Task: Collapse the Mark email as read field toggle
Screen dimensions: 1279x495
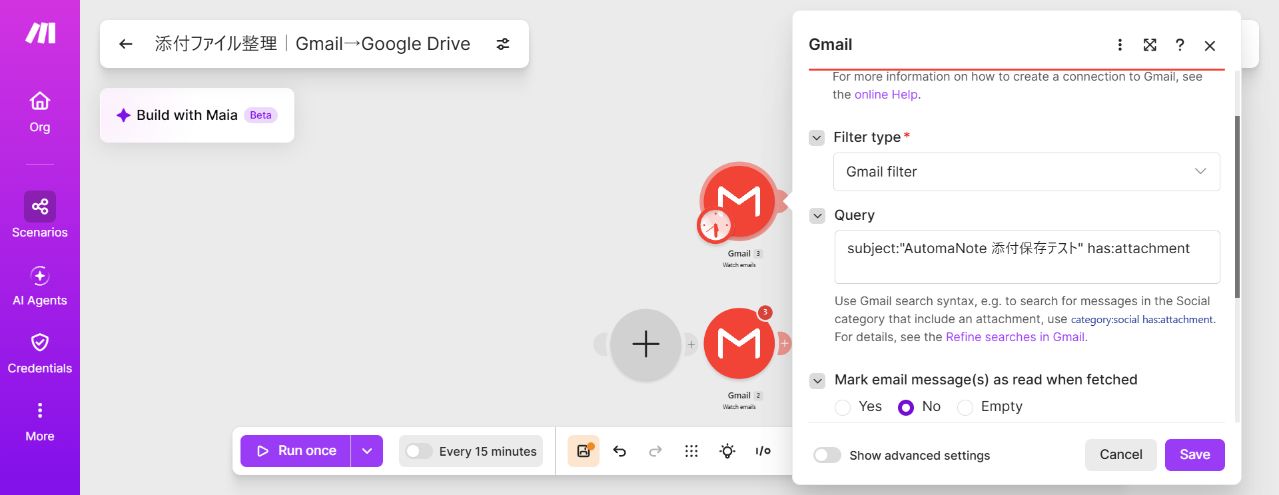Action: [x=817, y=380]
